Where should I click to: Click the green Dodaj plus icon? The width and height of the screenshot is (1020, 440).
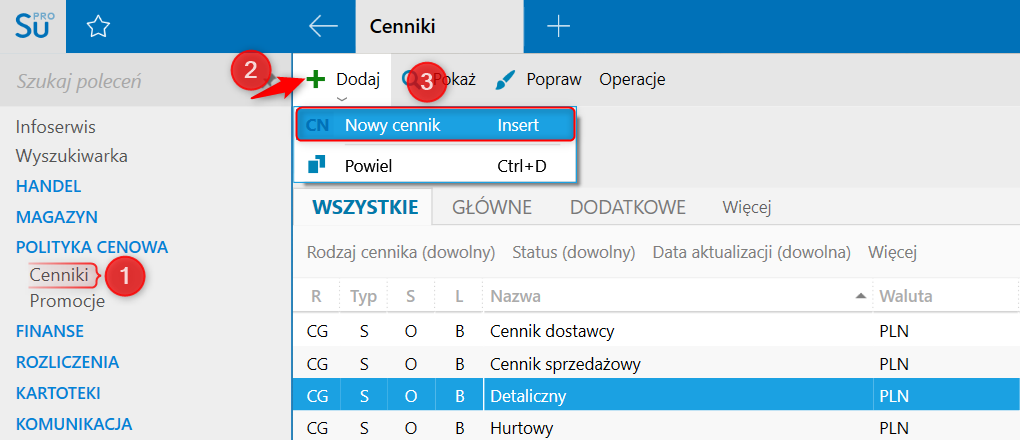click(317, 79)
